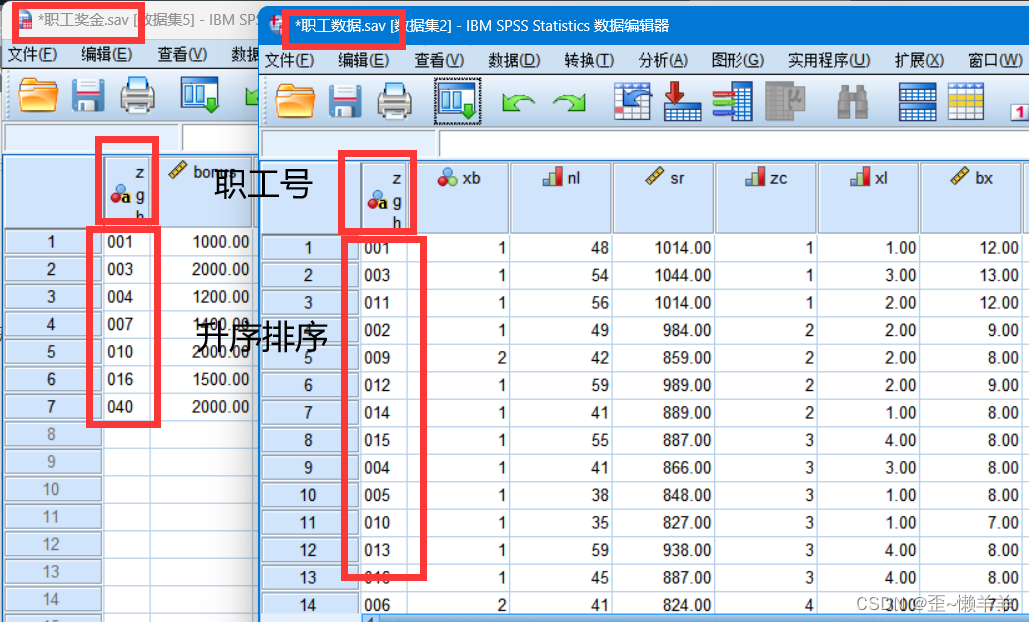Select bonus cell '1200.00' in 职工奖金 window
Screen dimensions: 1029x622
coord(202,297)
